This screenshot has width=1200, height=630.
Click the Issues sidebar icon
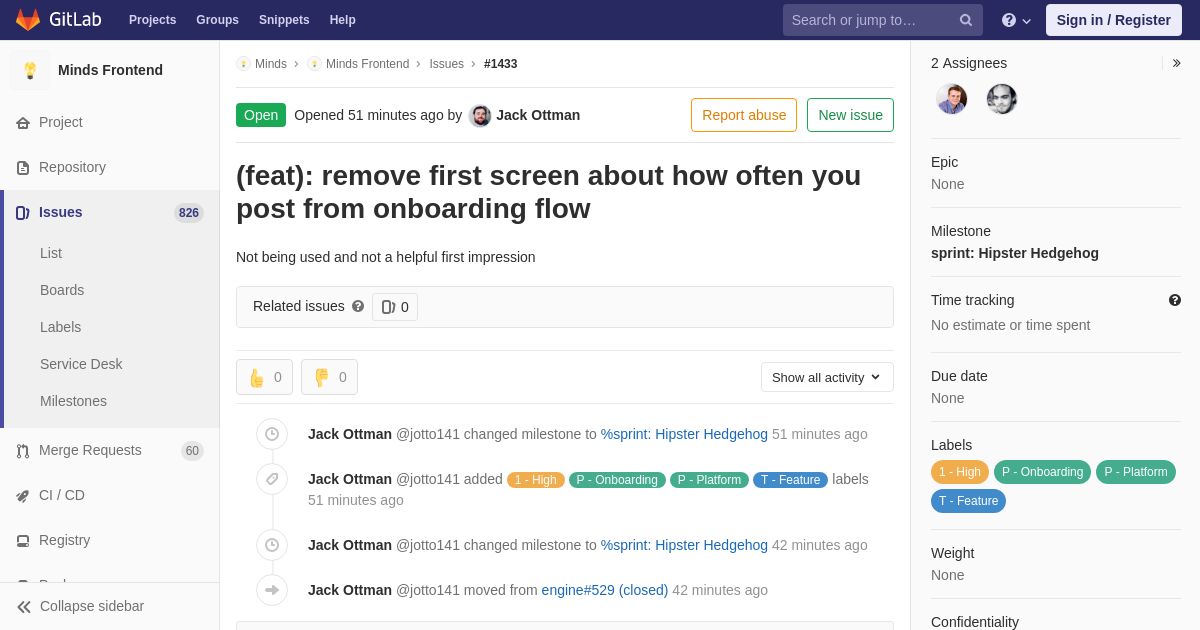23,212
